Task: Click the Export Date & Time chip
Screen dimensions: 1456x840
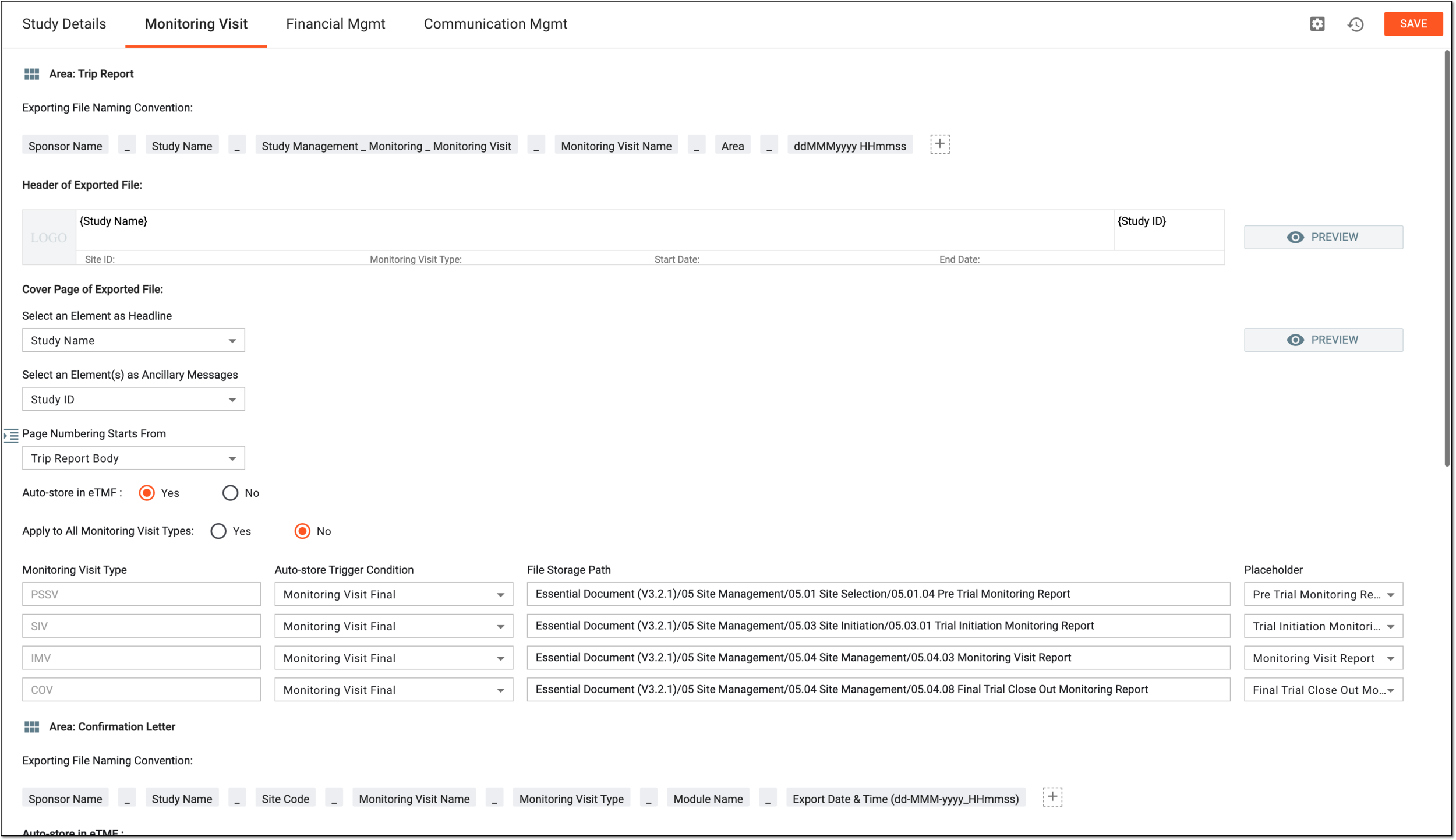Action: 906,799
